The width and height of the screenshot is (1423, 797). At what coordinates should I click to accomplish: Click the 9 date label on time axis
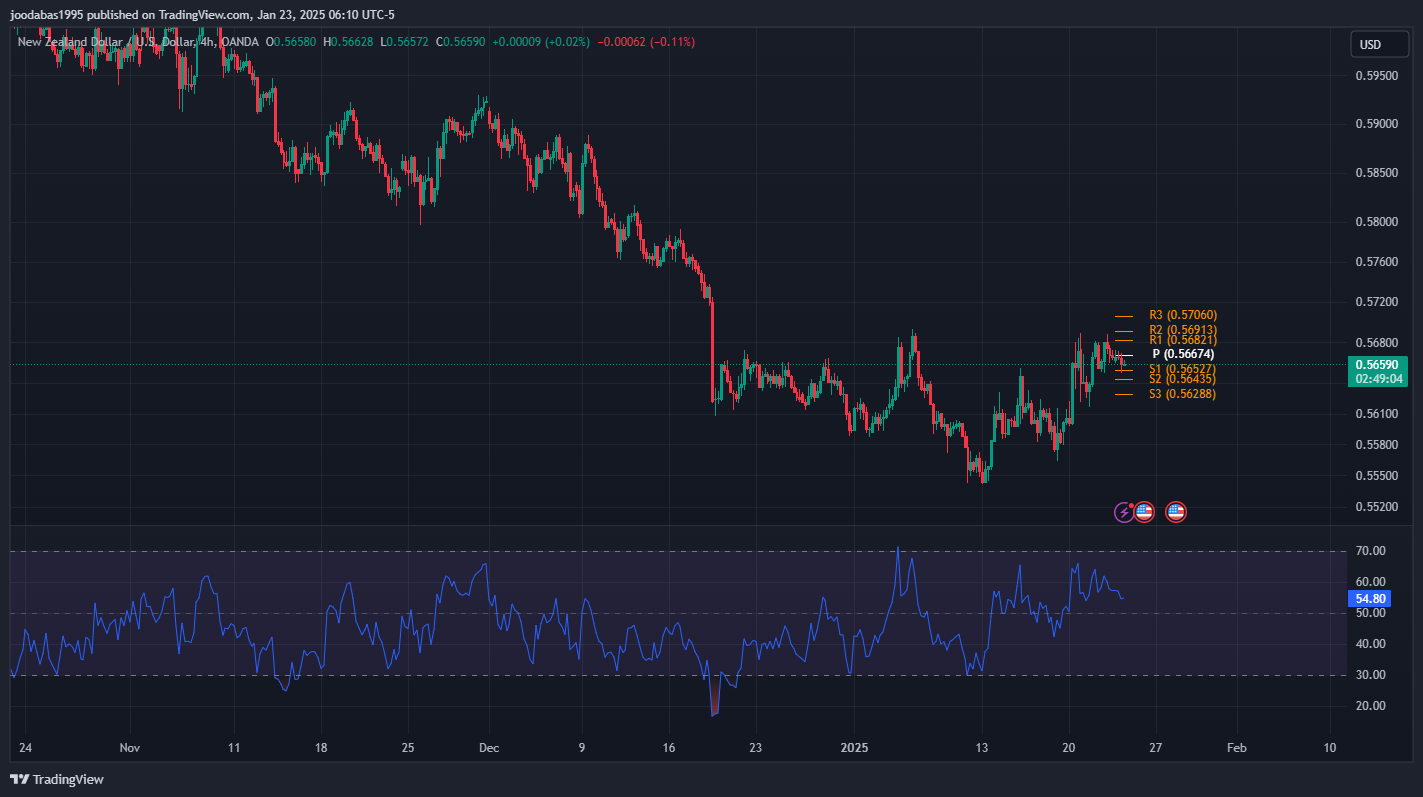[581, 748]
